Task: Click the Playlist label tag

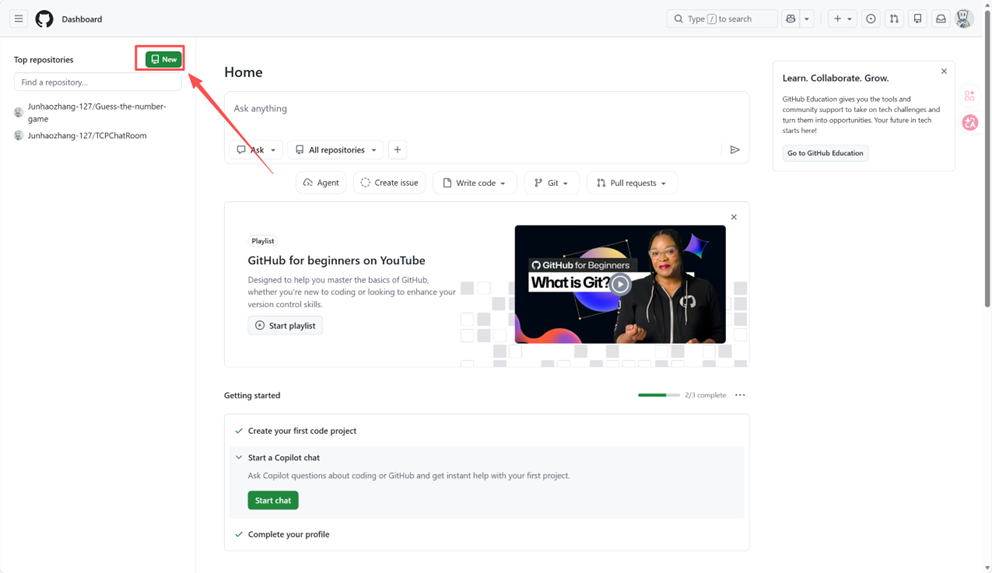Action: 263,241
